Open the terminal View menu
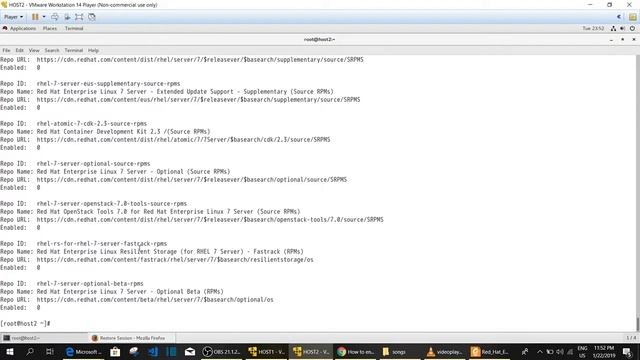 [x=34, y=50]
